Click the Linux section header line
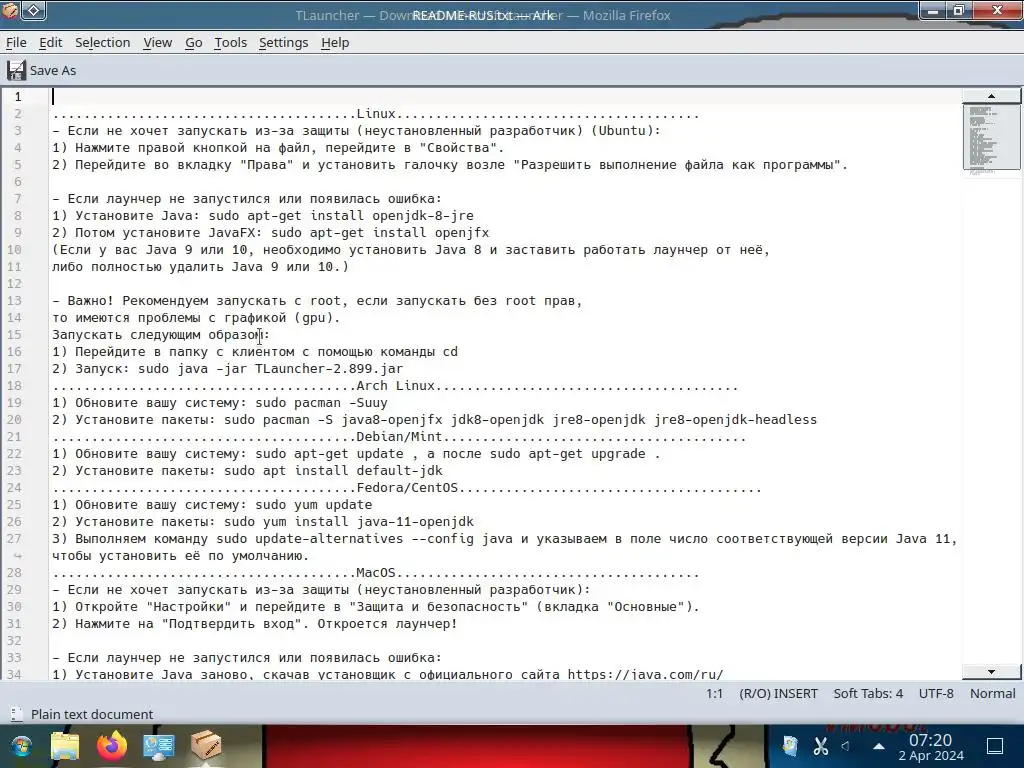This screenshot has height=768, width=1024. (x=376, y=114)
